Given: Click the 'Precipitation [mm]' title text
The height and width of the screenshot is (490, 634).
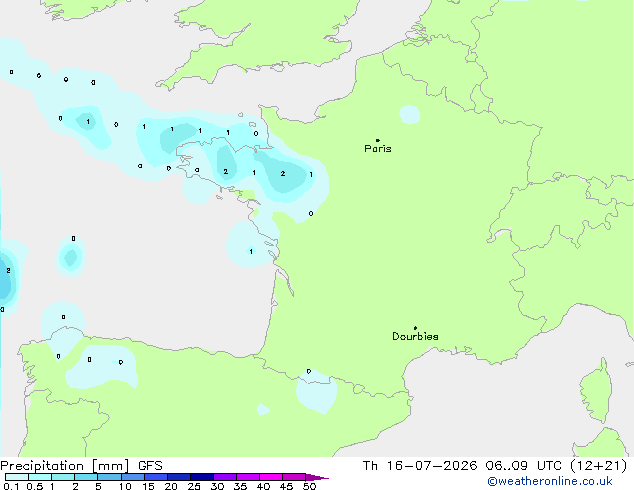Looking at the screenshot, I should pyautogui.click(x=65, y=466).
